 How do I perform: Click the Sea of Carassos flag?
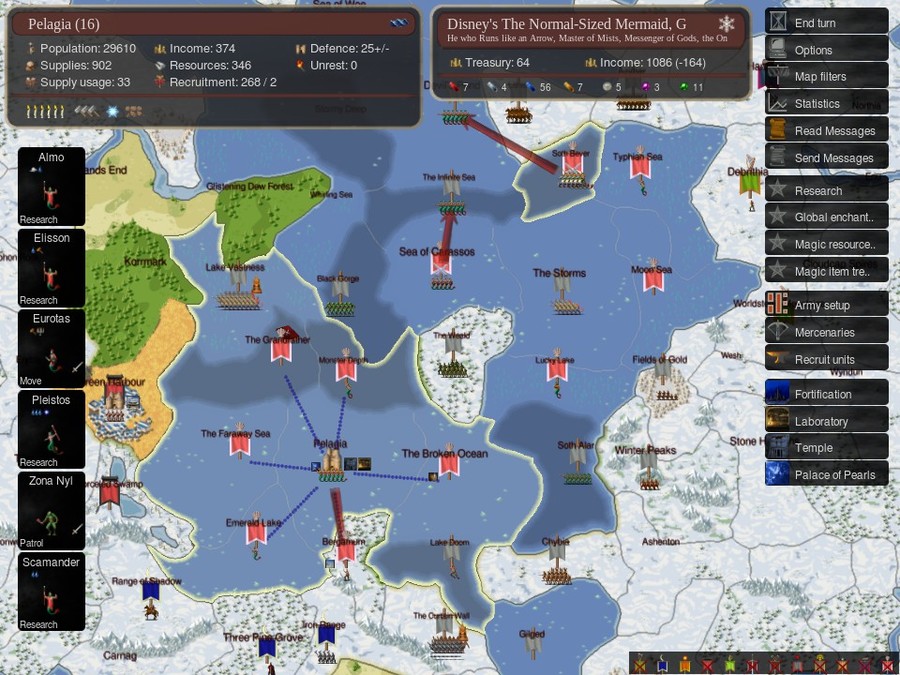coord(441,266)
